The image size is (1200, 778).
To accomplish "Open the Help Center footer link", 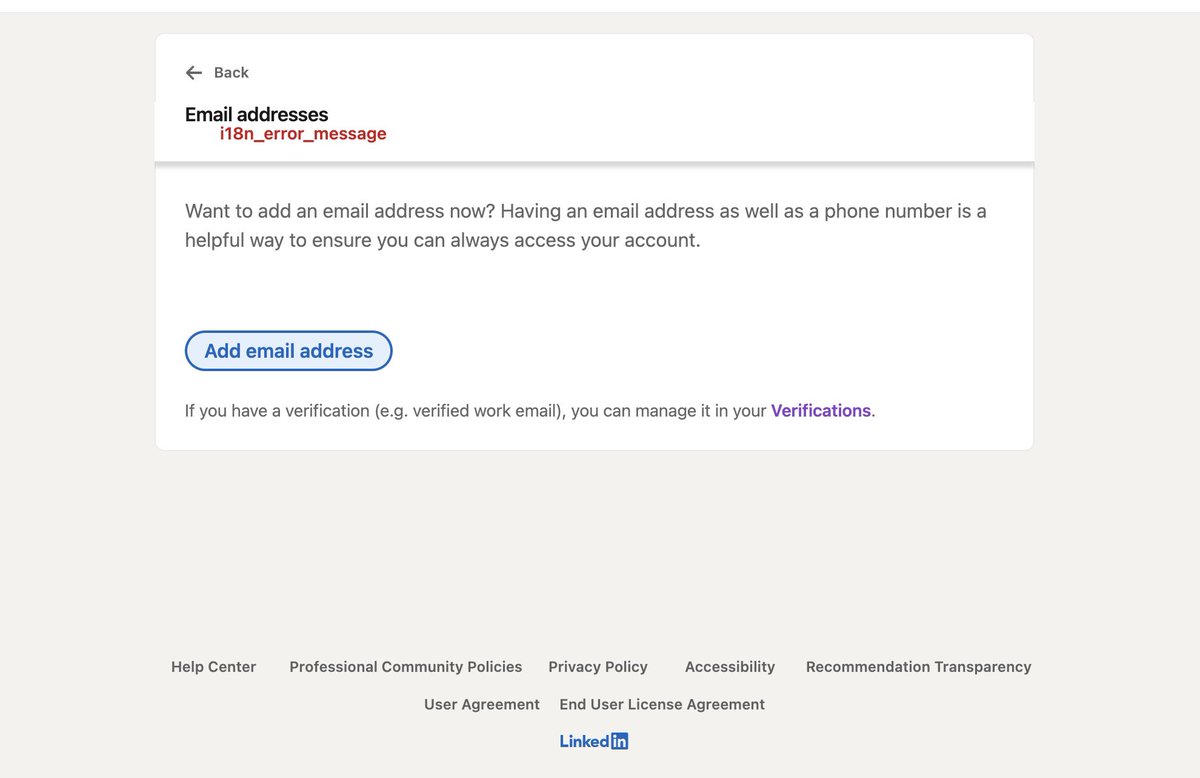I will point(214,667).
